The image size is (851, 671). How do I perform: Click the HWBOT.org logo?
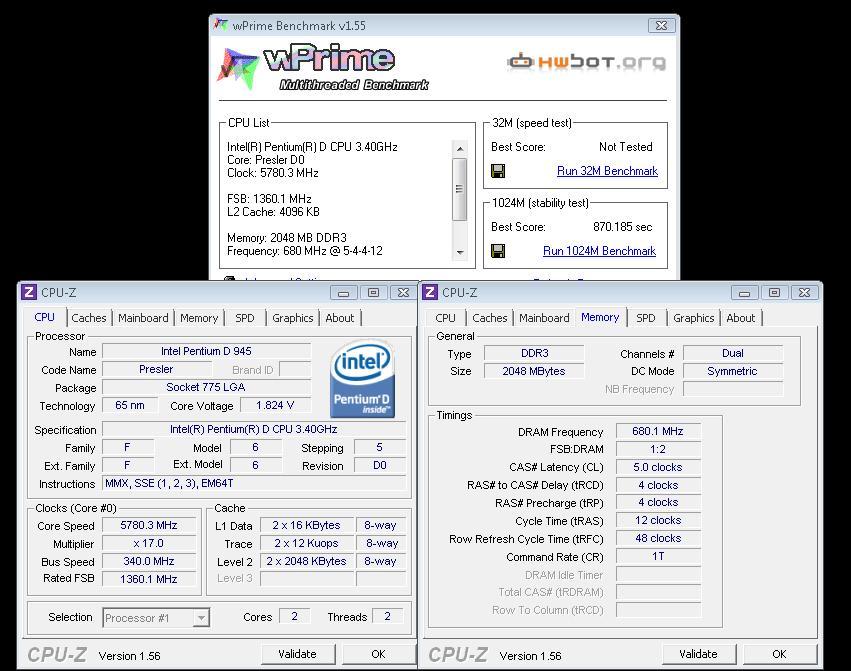(x=587, y=61)
